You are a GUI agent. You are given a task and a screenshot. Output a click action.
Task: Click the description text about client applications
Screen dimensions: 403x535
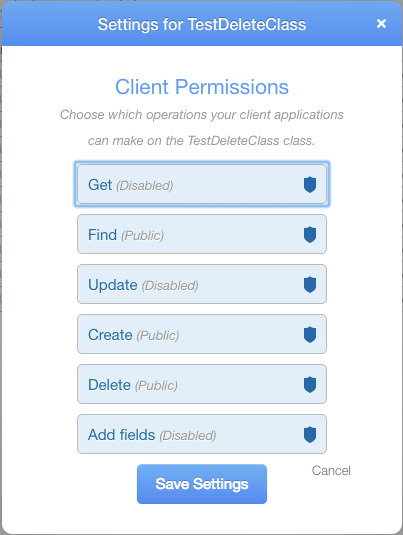(x=202, y=128)
